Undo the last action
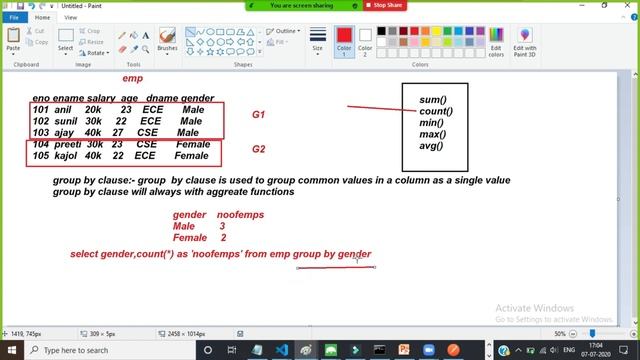 point(31,6)
